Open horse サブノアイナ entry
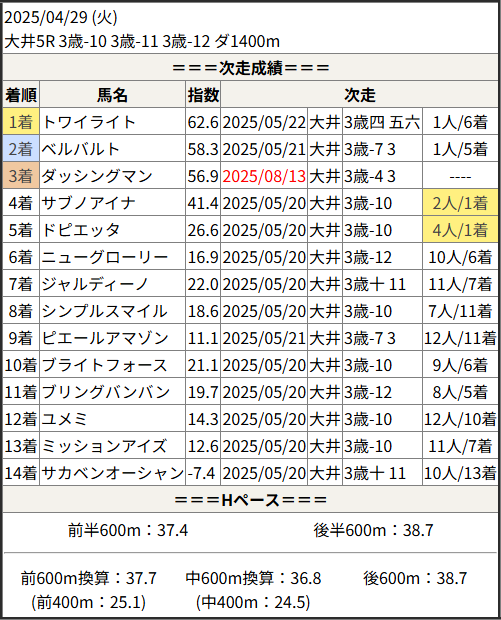The image size is (501, 620). pyautogui.click(x=89, y=203)
